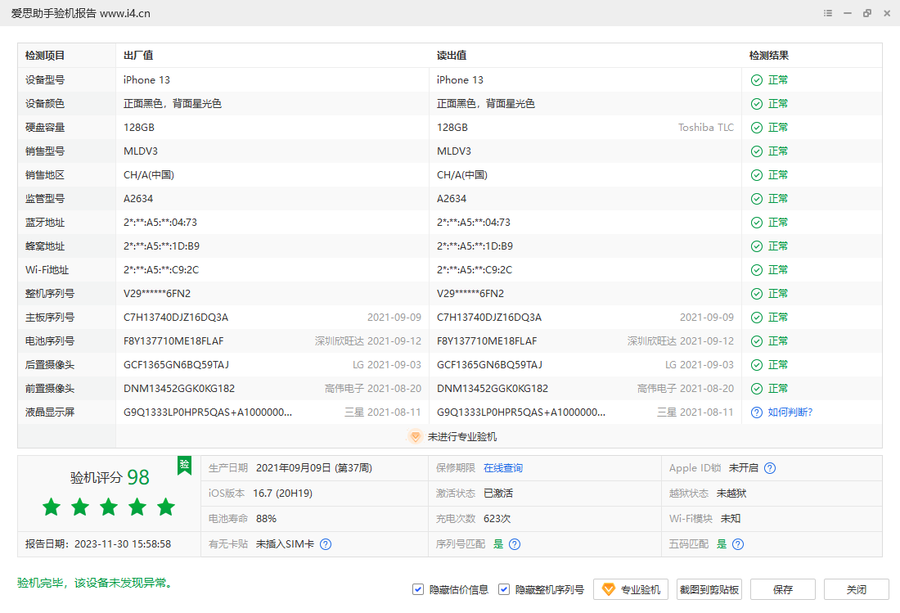Click the green check icon for 电池序列号
This screenshot has width=900, height=613.
(x=757, y=341)
